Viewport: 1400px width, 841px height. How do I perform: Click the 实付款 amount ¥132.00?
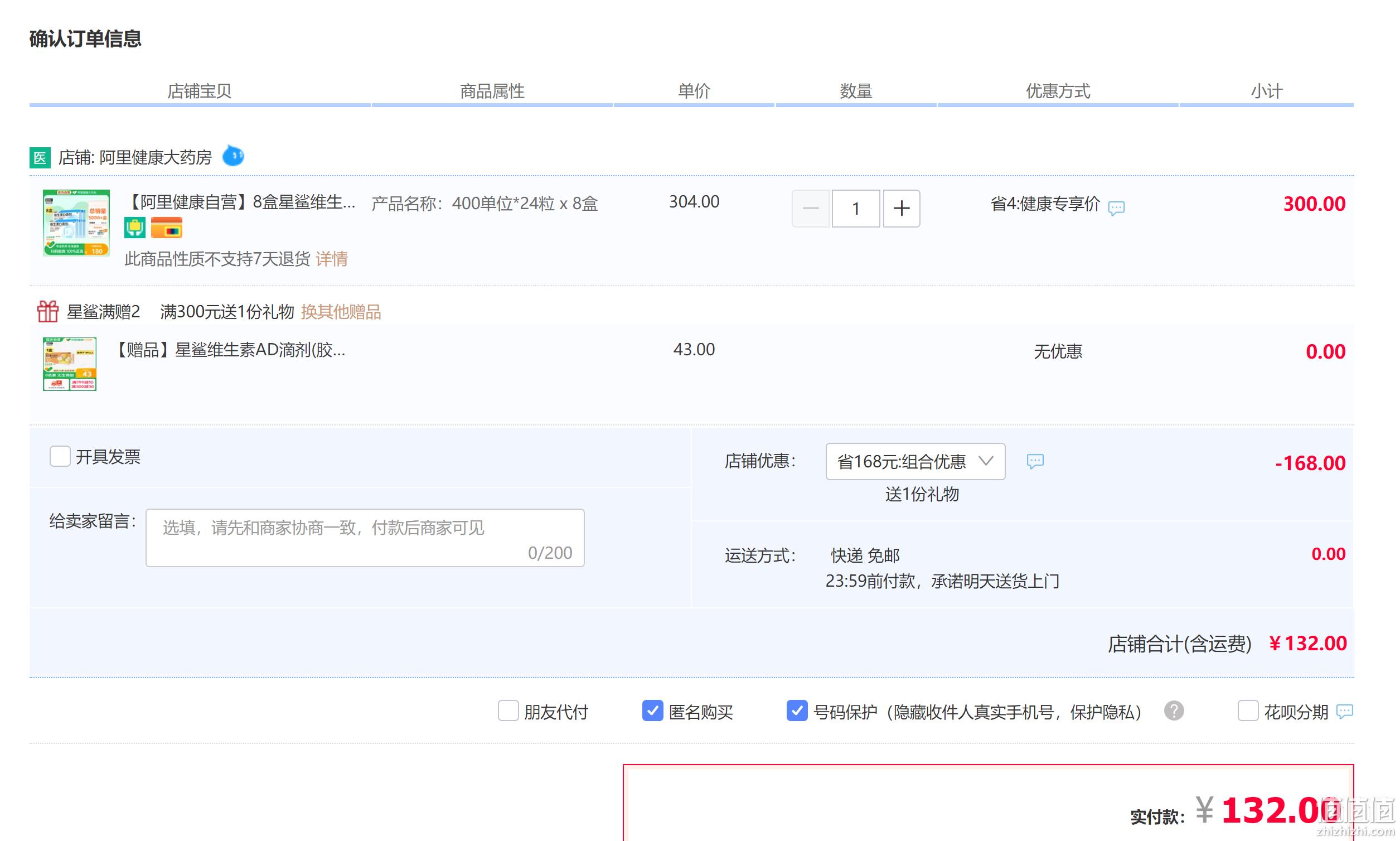(x=1268, y=810)
